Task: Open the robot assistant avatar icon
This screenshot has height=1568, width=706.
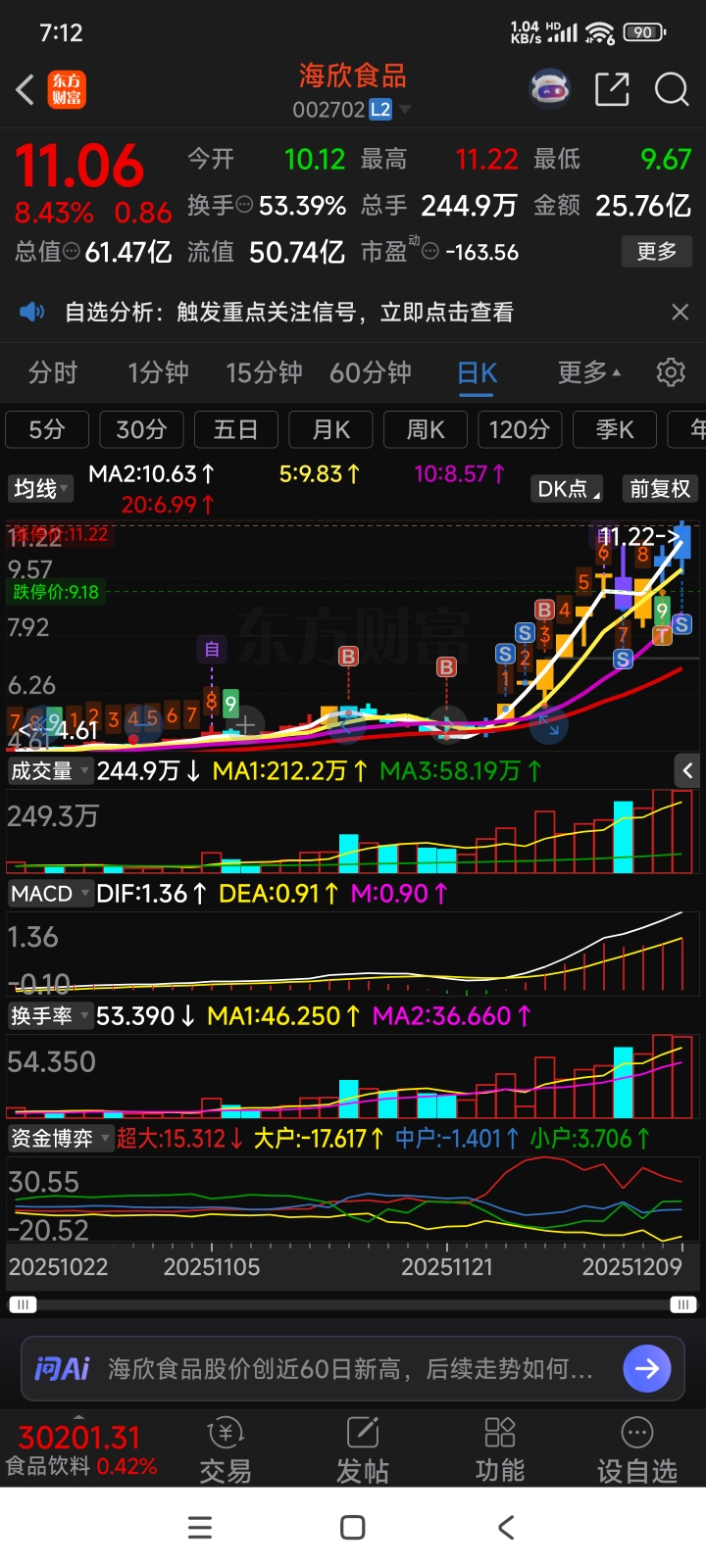Action: coord(550,89)
